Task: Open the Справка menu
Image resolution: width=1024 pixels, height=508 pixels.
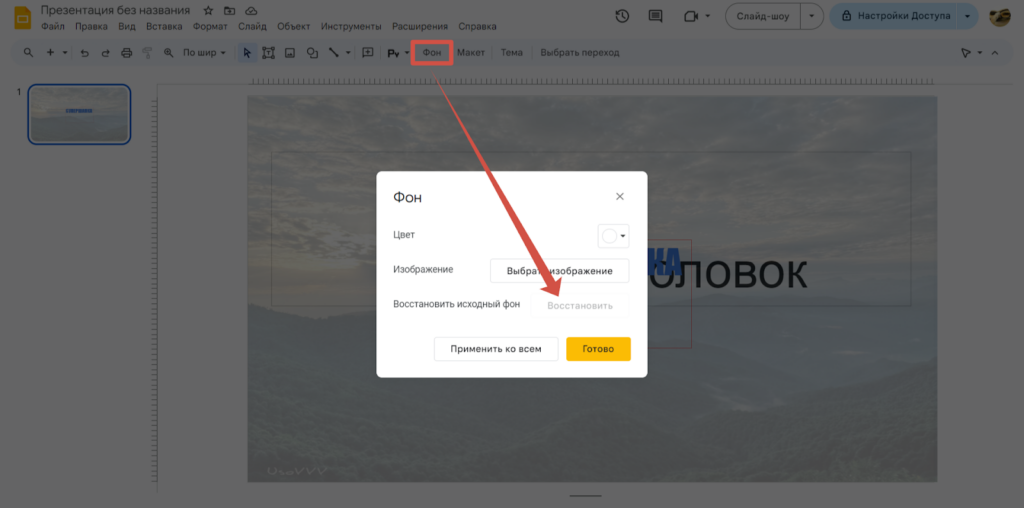Action: tap(477, 27)
